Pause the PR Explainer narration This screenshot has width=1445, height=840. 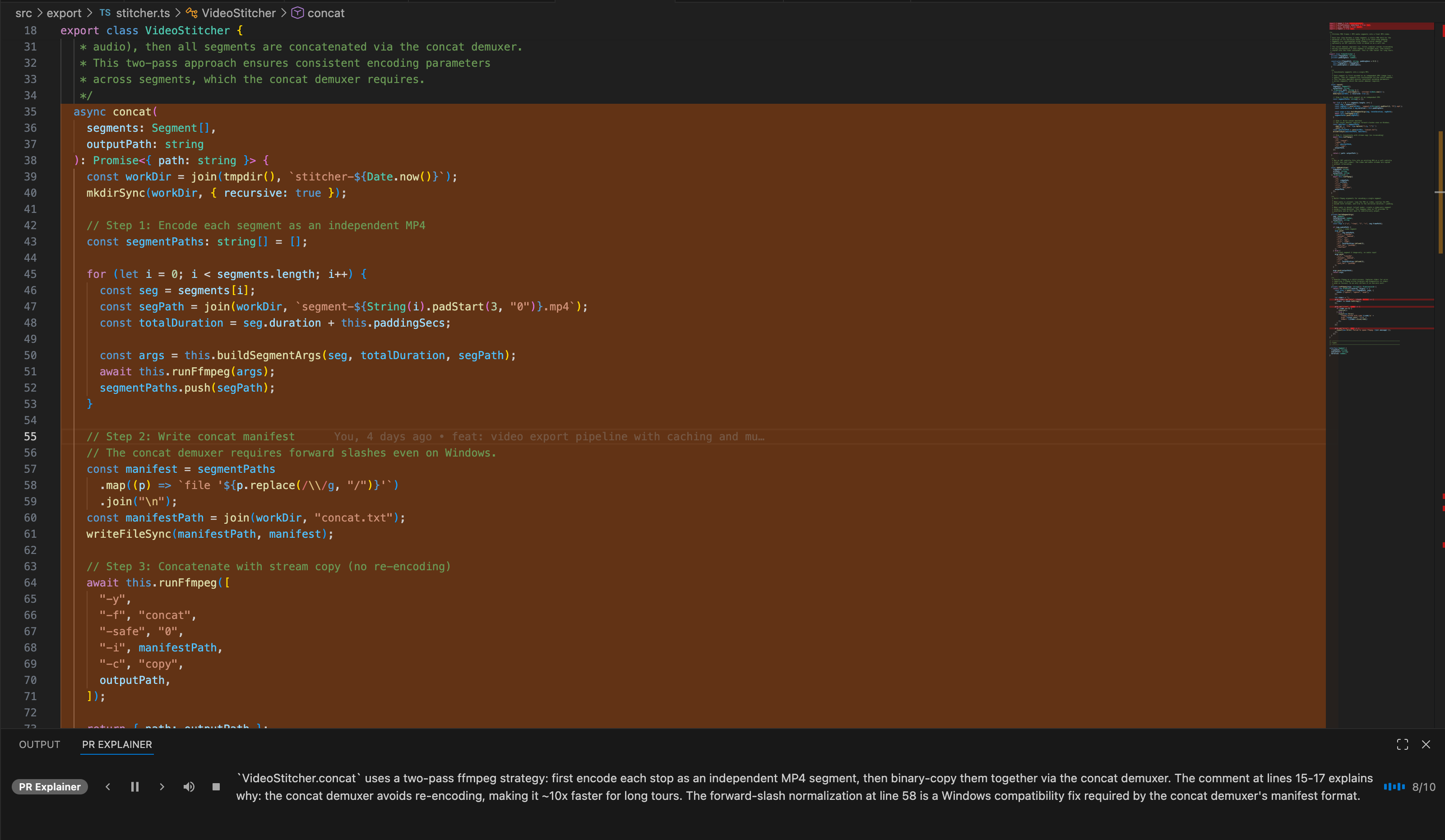(x=135, y=787)
